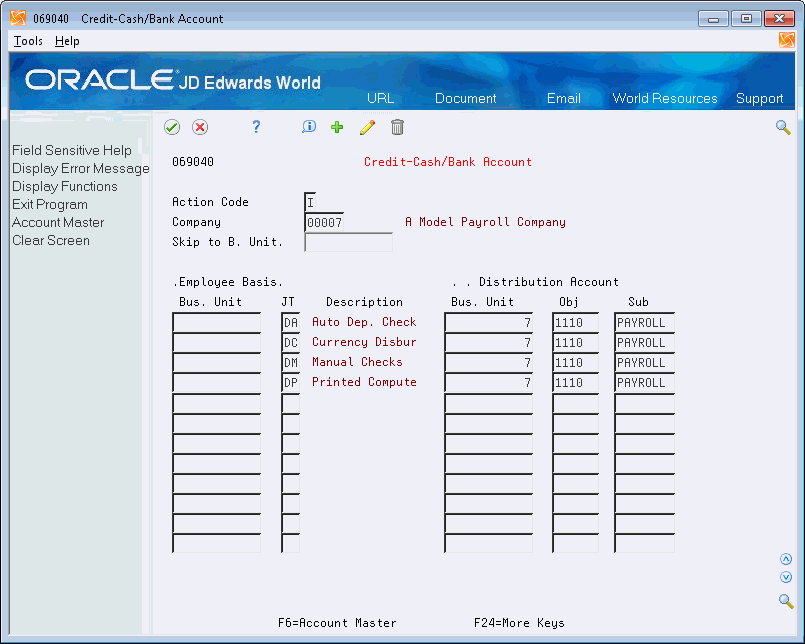Open World Resources in banner
Screen dimensions: 805x644
point(665,98)
